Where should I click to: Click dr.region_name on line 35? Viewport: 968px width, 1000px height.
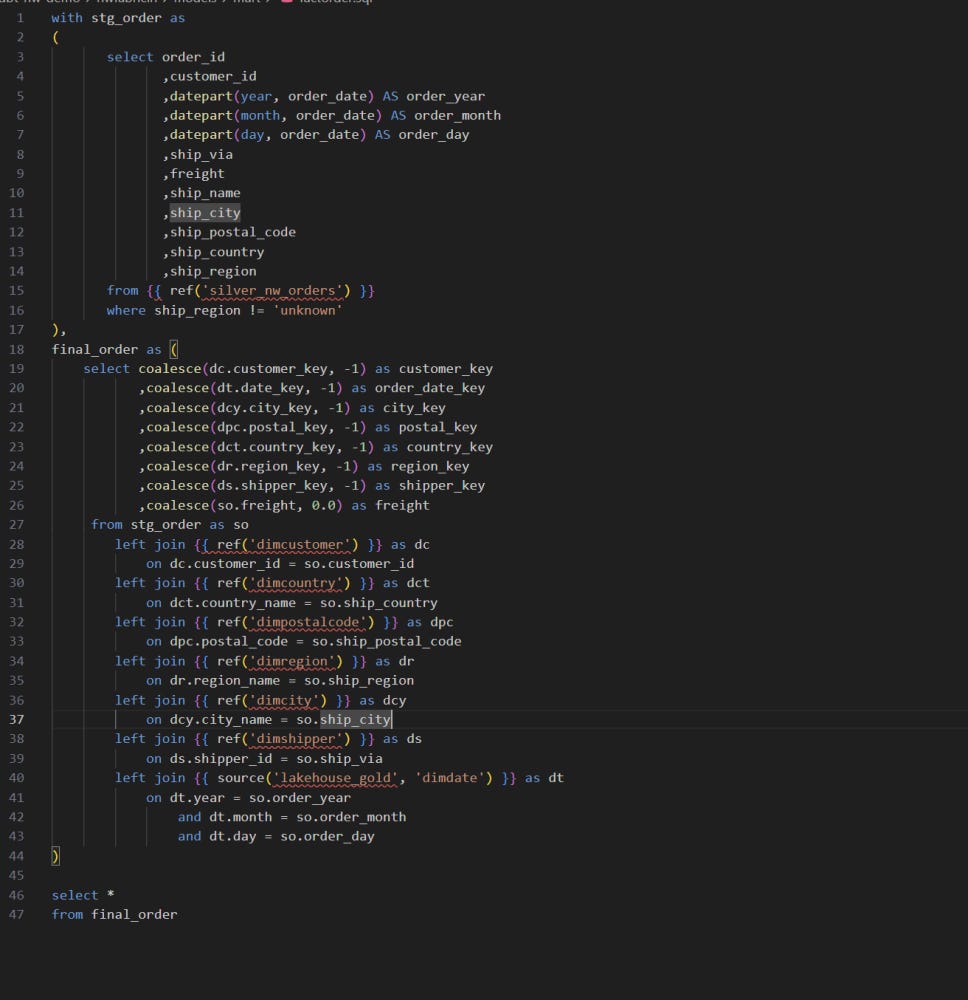pyautogui.click(x=224, y=680)
